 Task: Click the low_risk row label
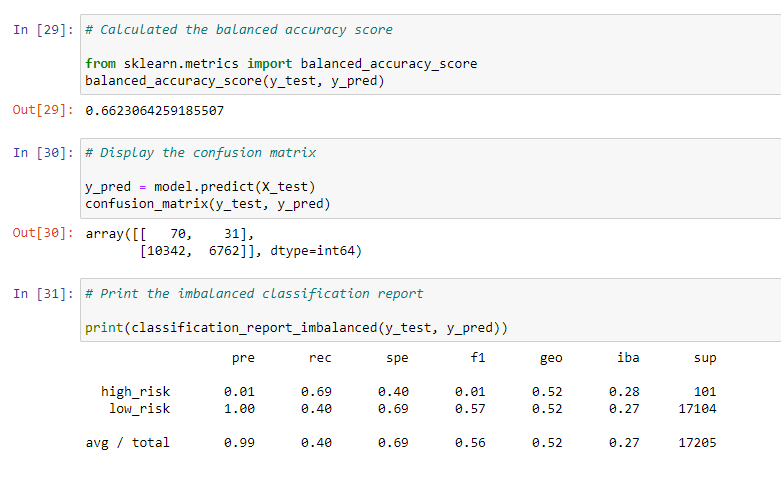click(x=139, y=409)
